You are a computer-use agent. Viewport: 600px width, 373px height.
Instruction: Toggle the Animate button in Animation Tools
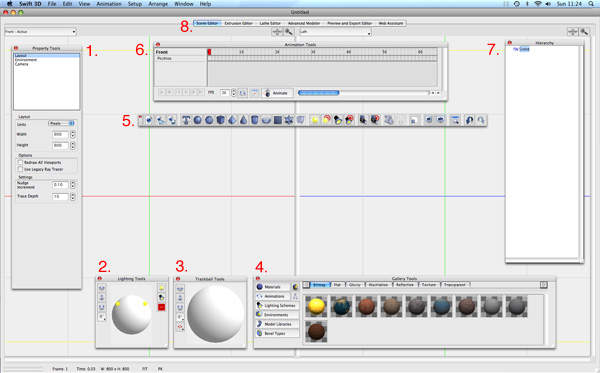click(277, 93)
